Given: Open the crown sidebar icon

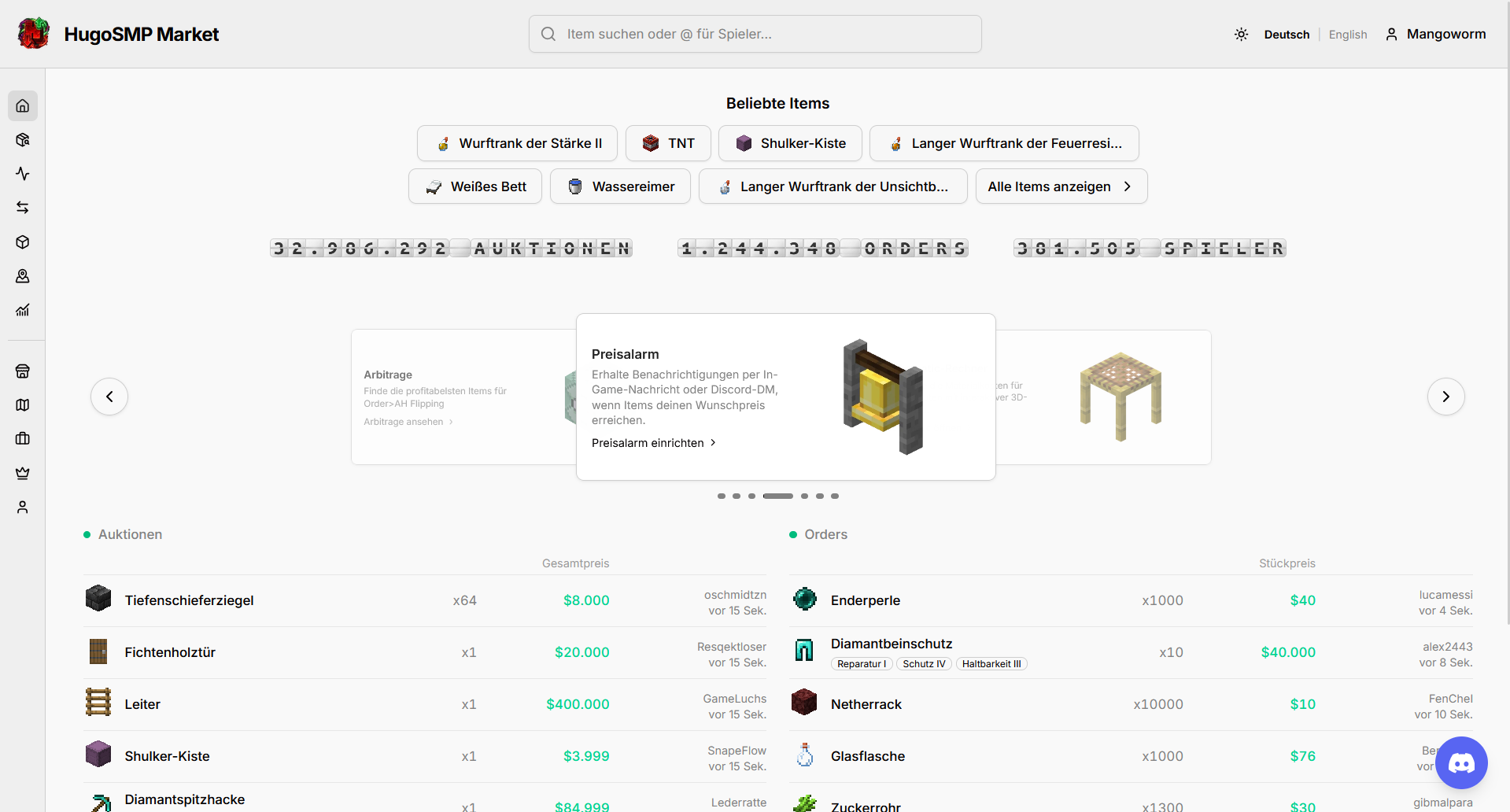Looking at the screenshot, I should [23, 473].
